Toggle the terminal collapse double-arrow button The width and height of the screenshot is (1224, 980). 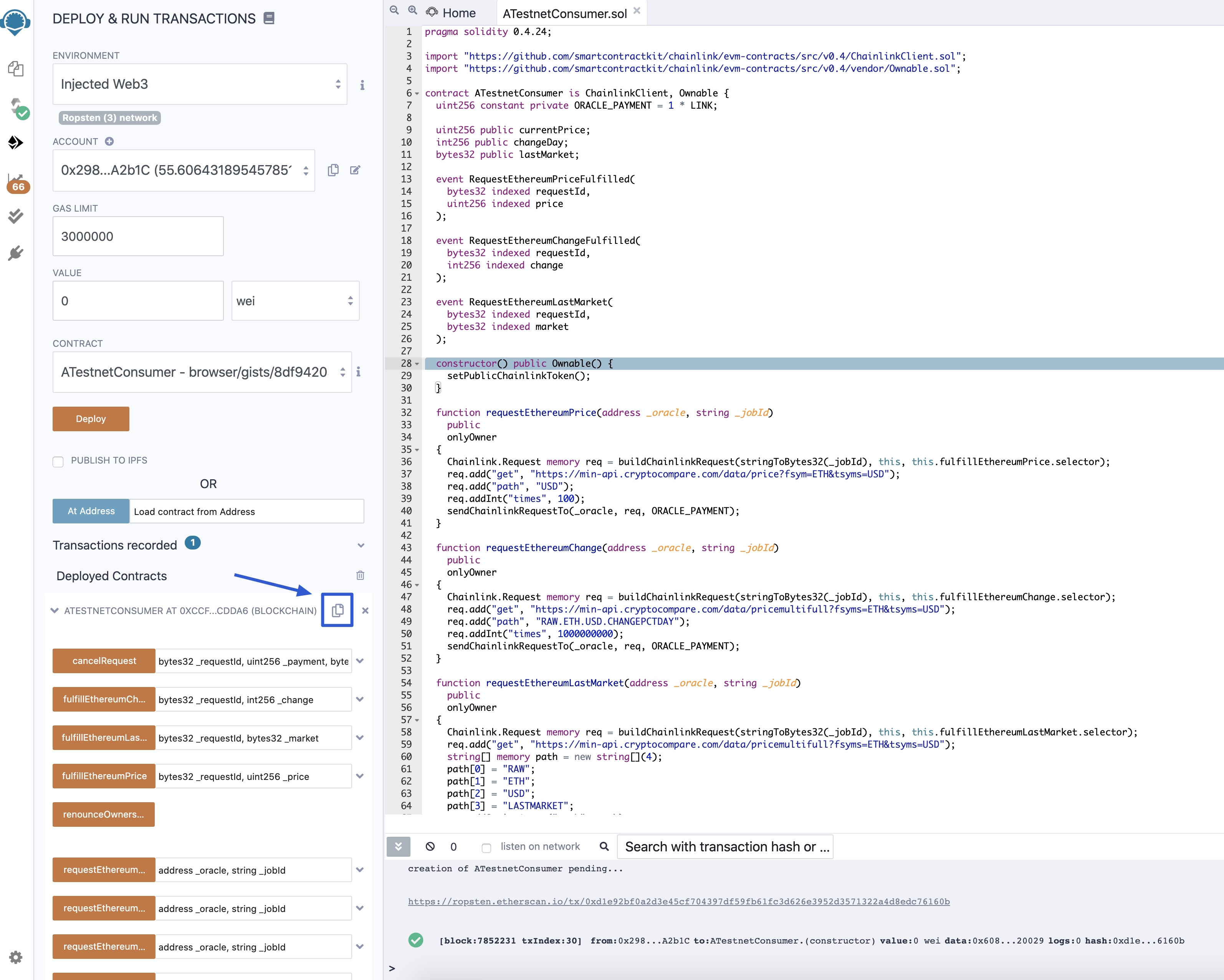click(x=398, y=846)
